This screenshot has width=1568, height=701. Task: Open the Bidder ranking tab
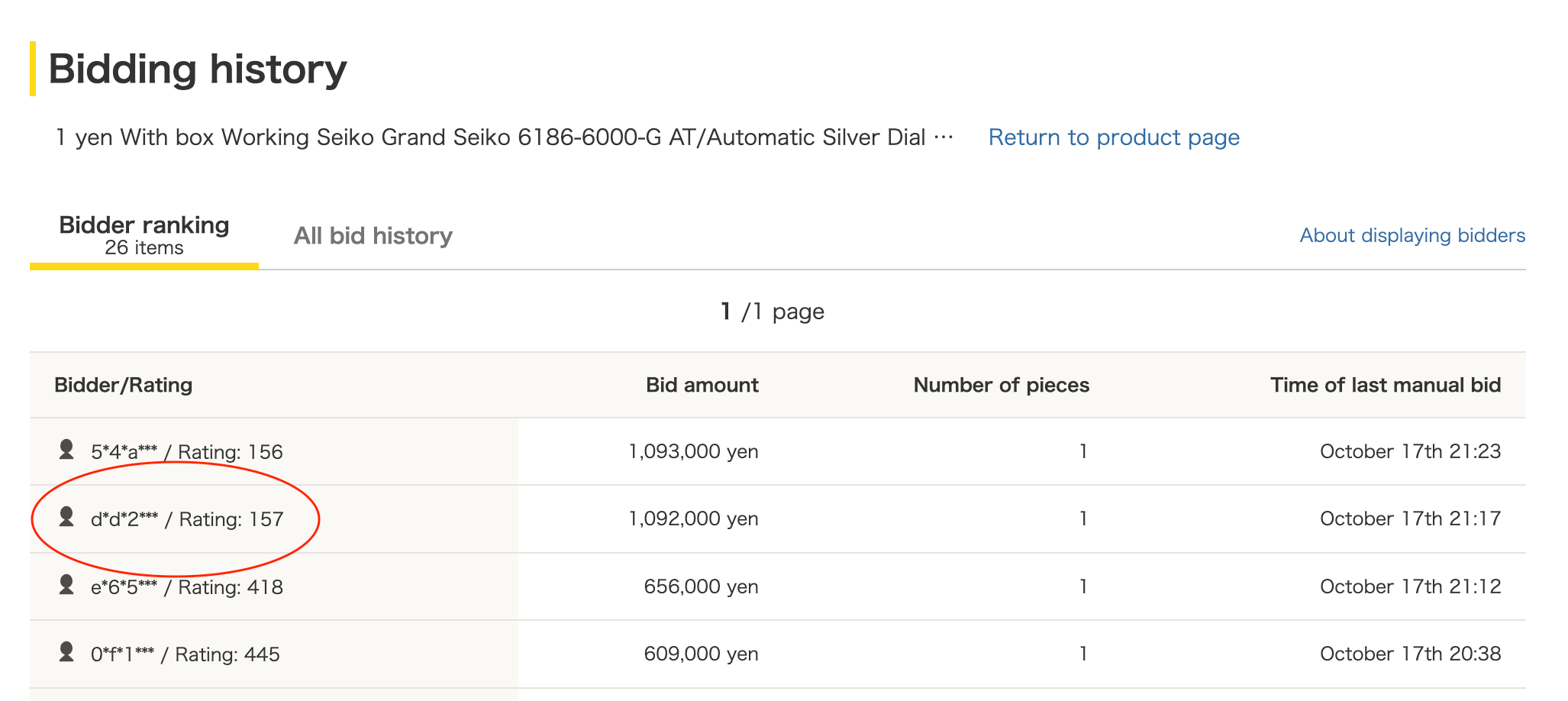pyautogui.click(x=144, y=235)
